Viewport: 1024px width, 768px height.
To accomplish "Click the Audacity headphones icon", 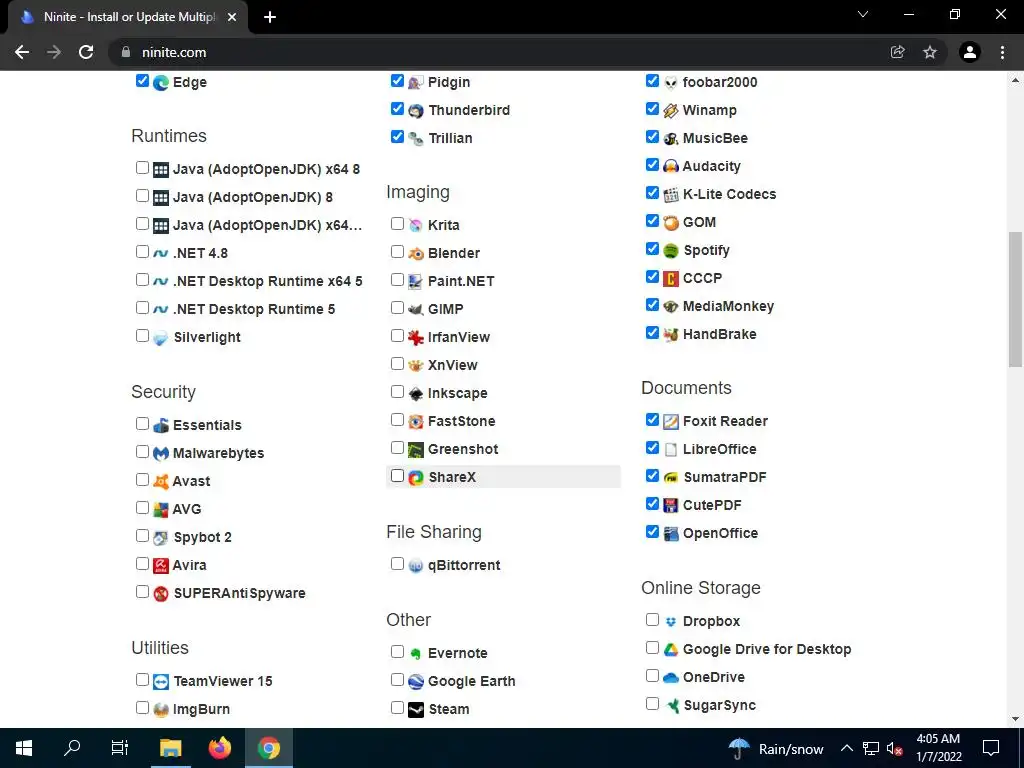I will (x=671, y=167).
